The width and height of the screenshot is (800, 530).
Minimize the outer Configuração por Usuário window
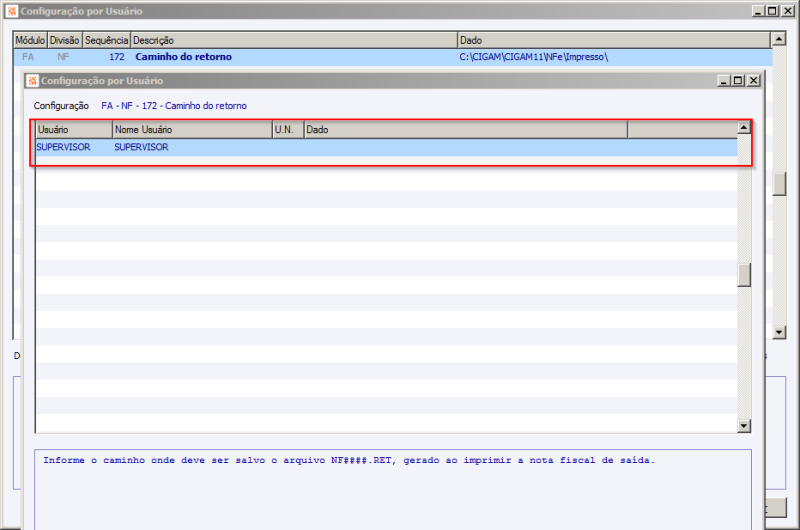click(x=758, y=11)
